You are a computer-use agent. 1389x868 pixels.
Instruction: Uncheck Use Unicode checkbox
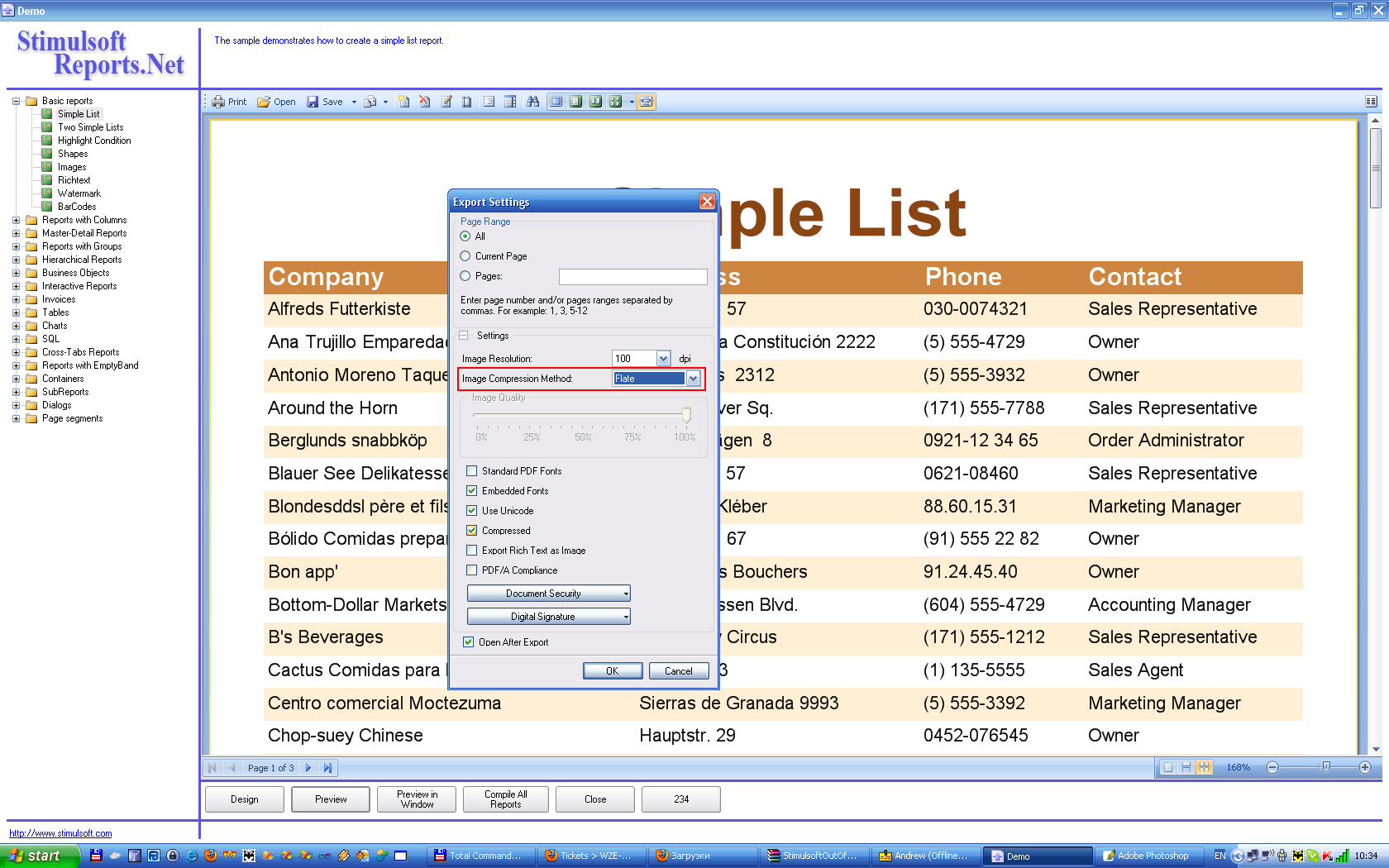coord(472,511)
